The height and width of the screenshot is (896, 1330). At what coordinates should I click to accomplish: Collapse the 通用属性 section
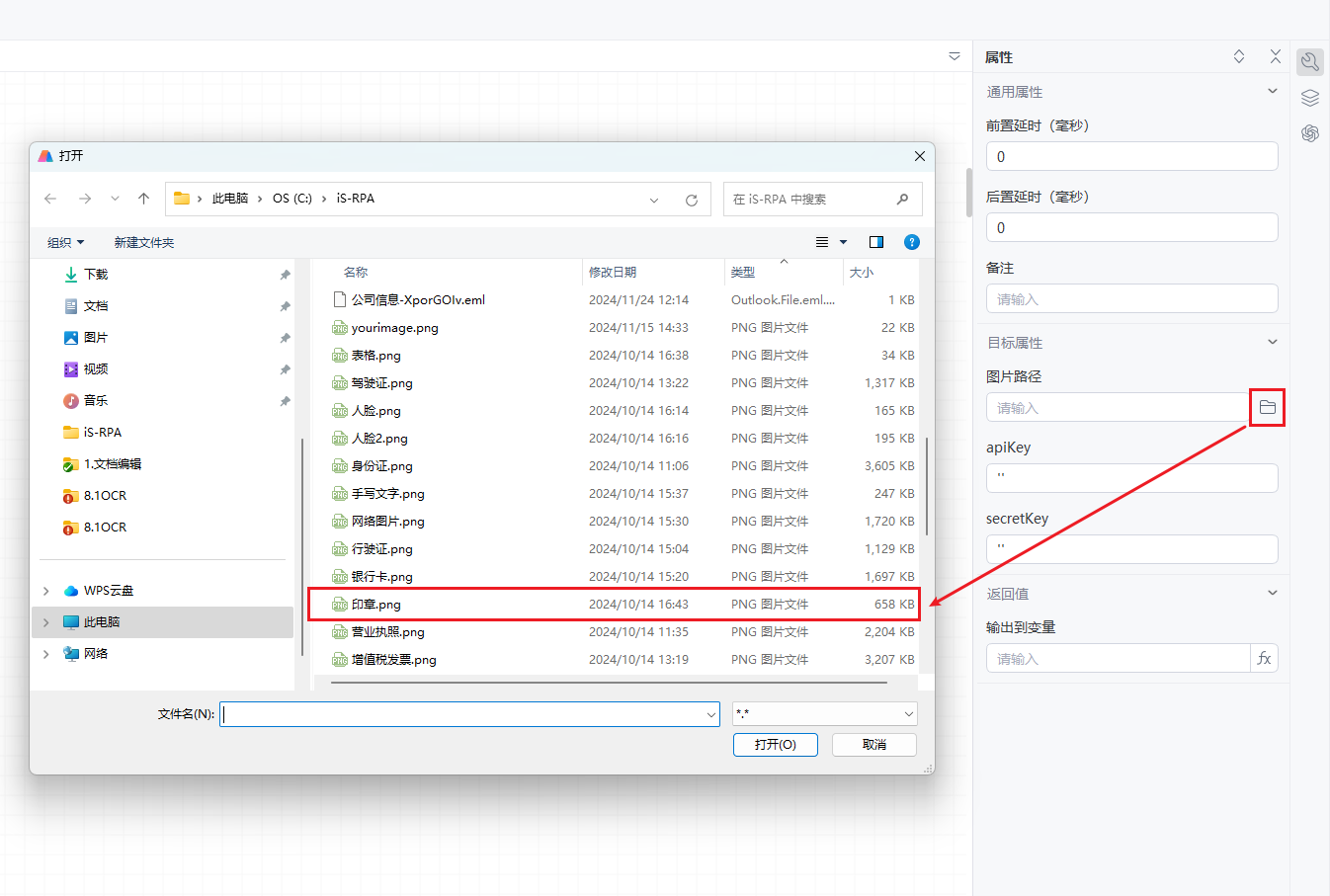pyautogui.click(x=1273, y=91)
